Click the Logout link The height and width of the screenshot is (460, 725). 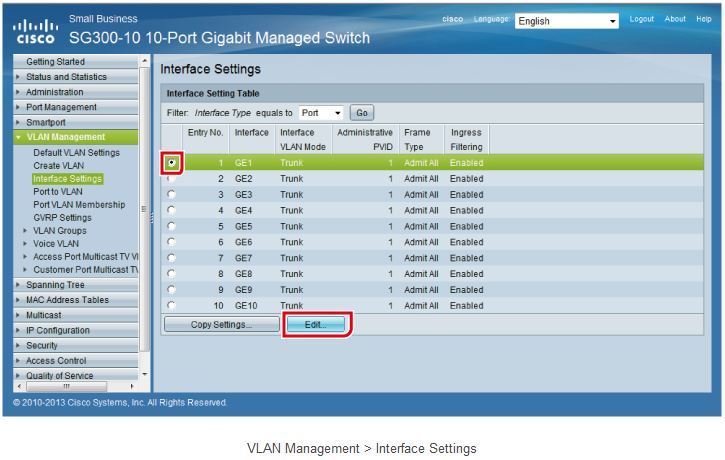641,19
